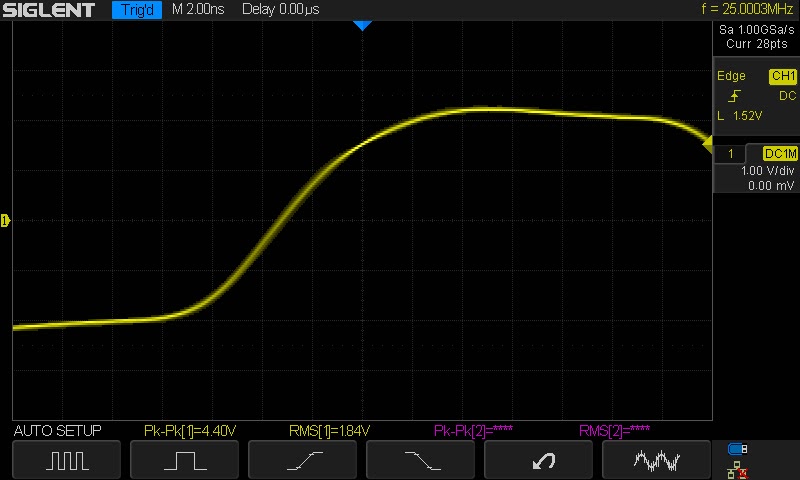
Task: Click the network disconnected status icon
Action: tap(737, 470)
